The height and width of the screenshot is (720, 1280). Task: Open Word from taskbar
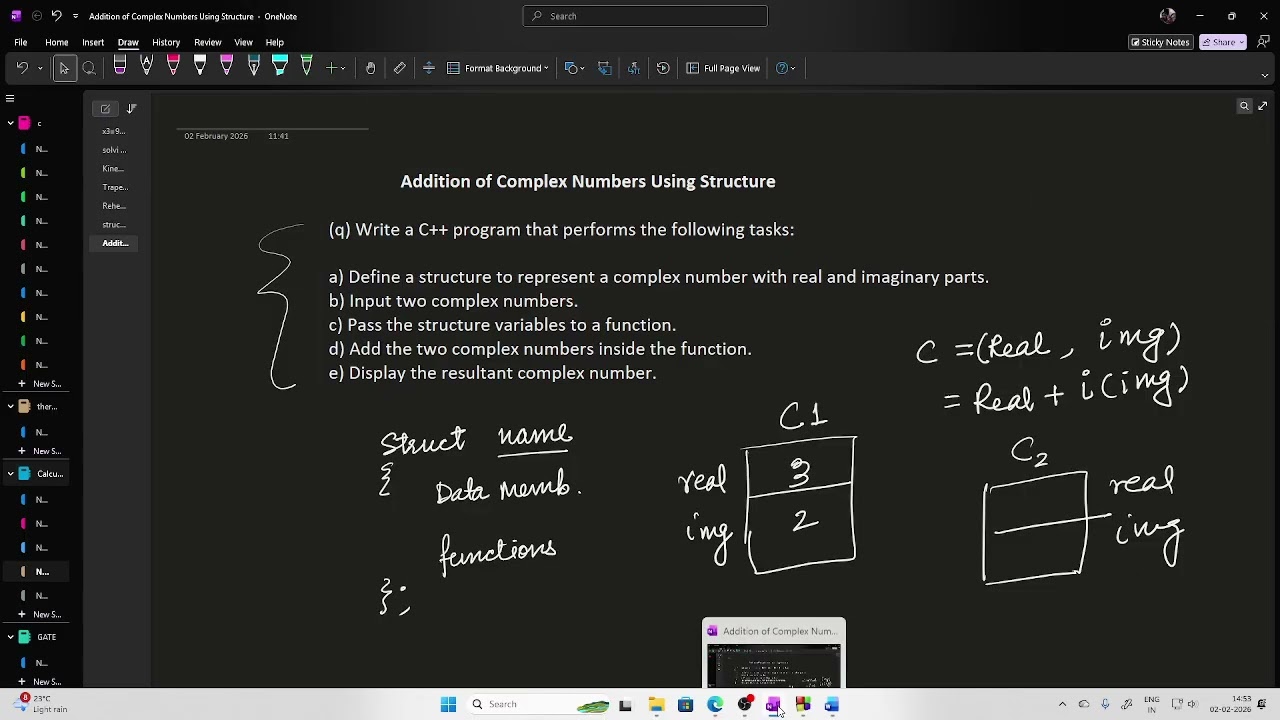tap(832, 705)
